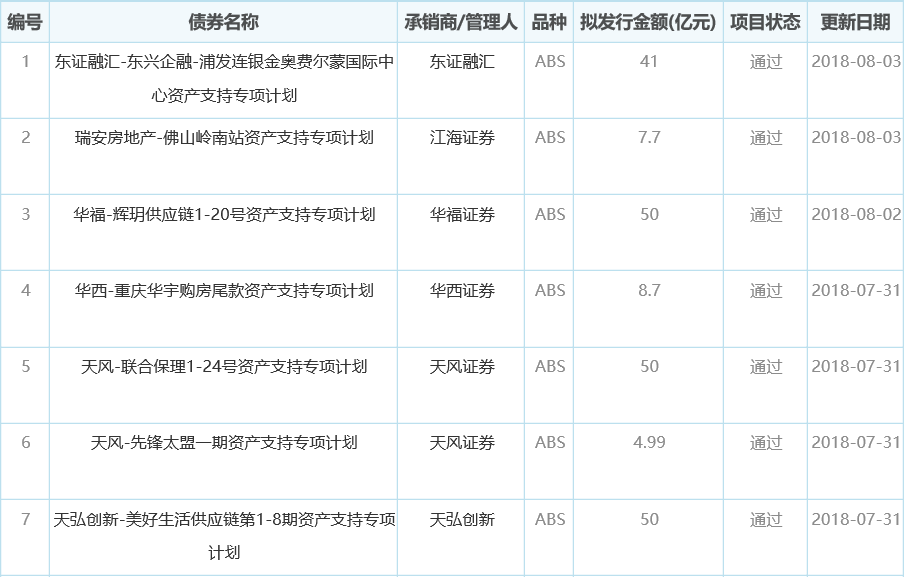The width and height of the screenshot is (906, 577).
Task: Click amount value 41
Action: point(649,61)
